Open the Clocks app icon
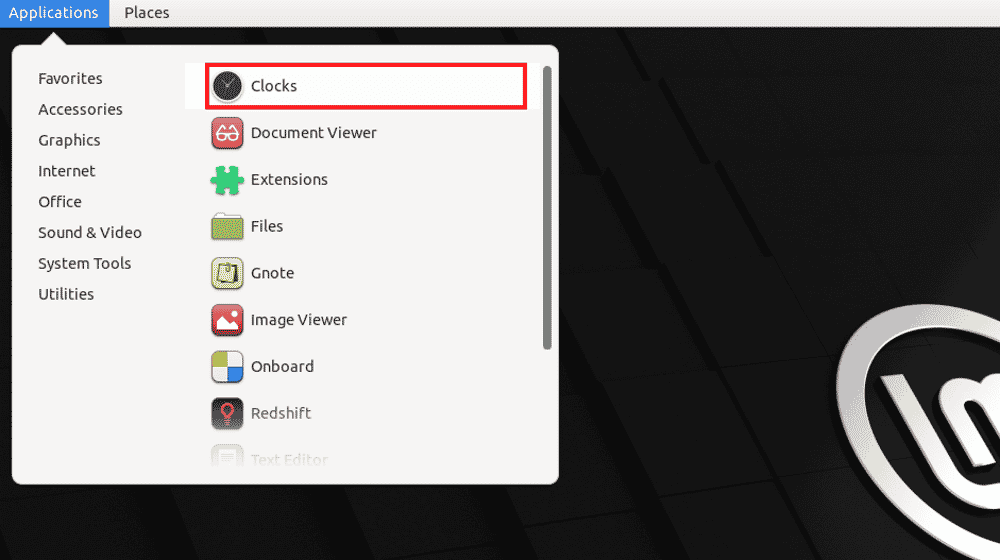1000x560 pixels. (227, 86)
